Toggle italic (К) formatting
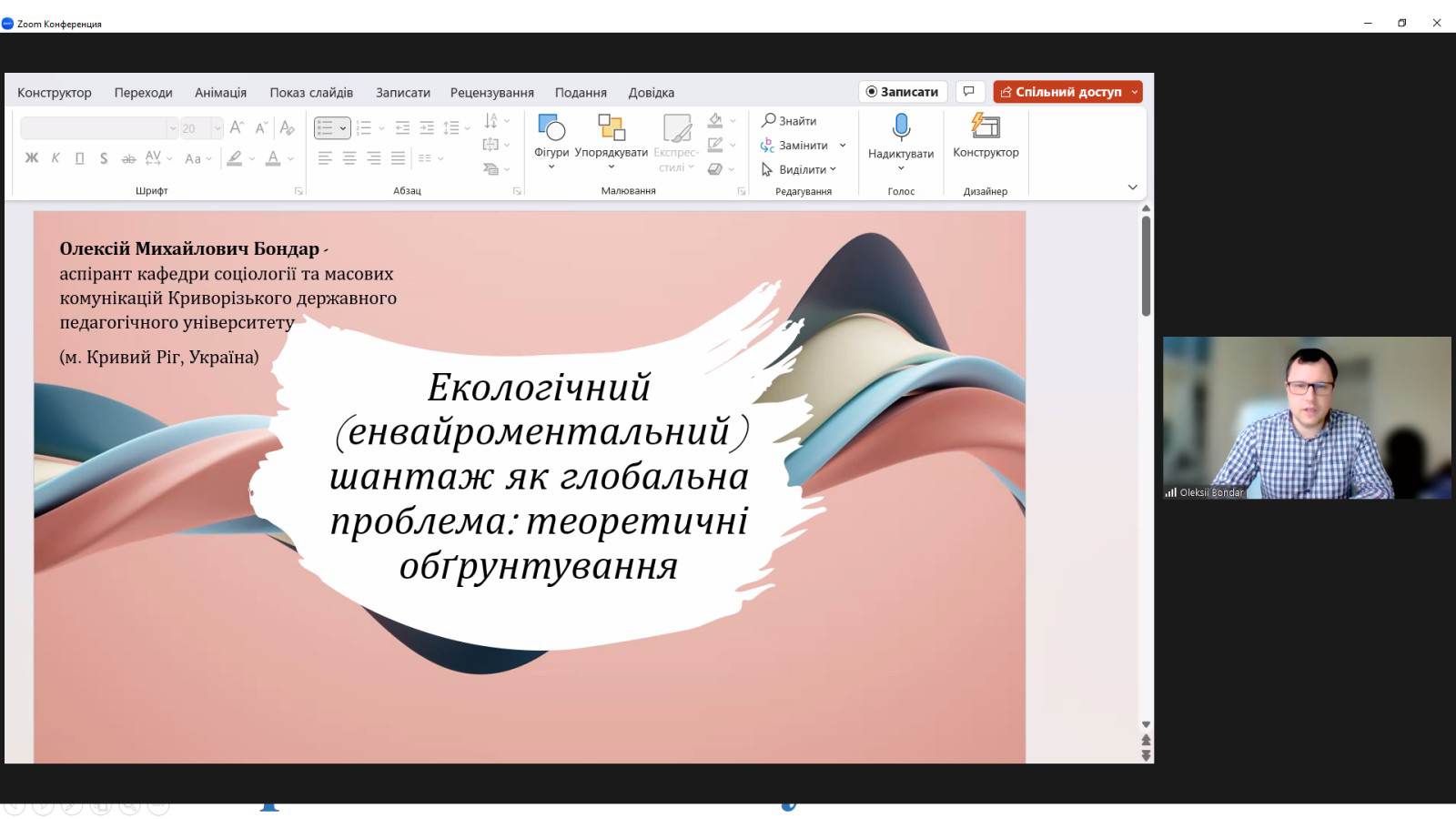Image resolution: width=1456 pixels, height=819 pixels. (x=56, y=158)
